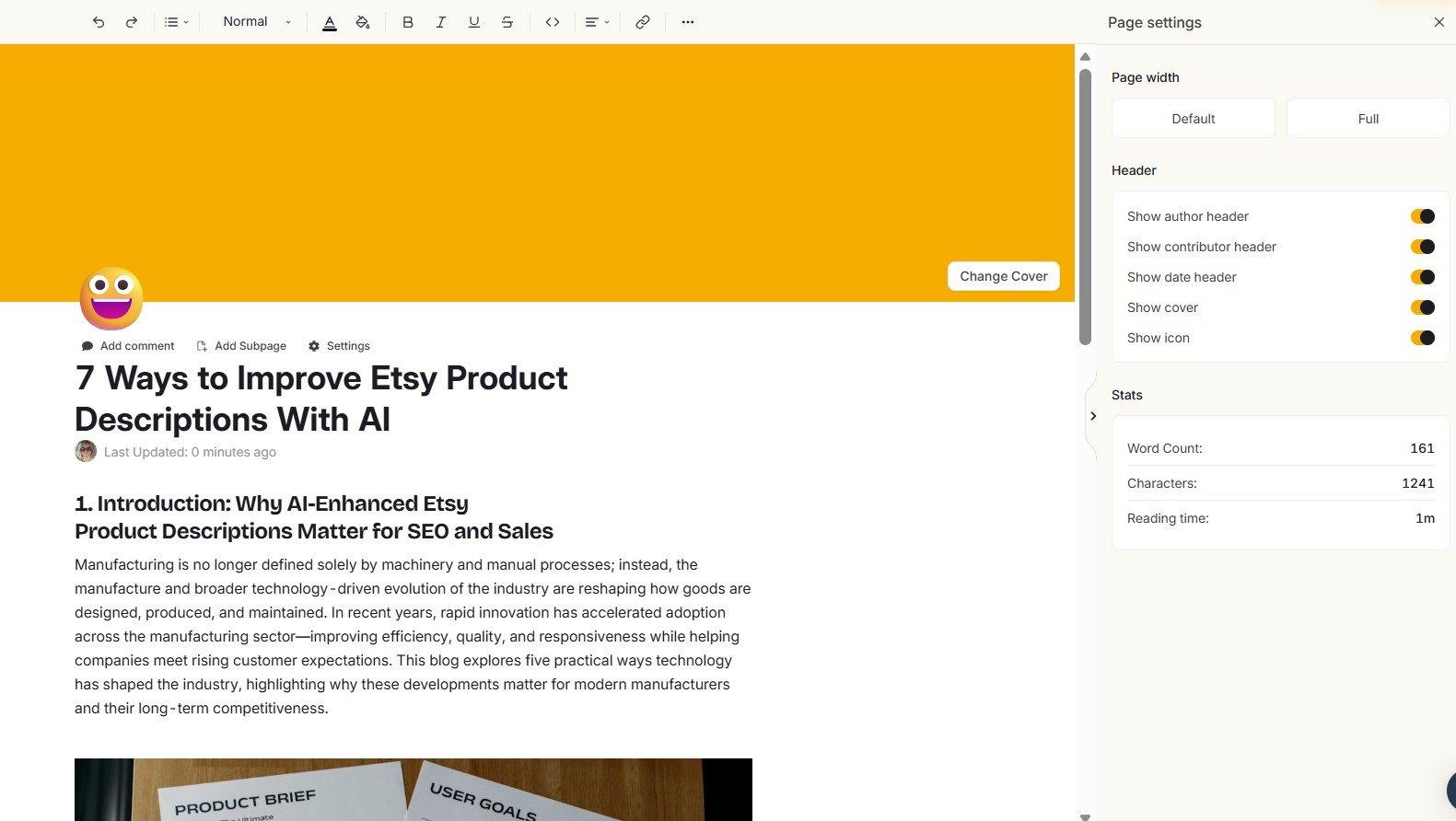Screen dimensions: 1456x821
Task: Redo the last action
Action: click(x=132, y=22)
